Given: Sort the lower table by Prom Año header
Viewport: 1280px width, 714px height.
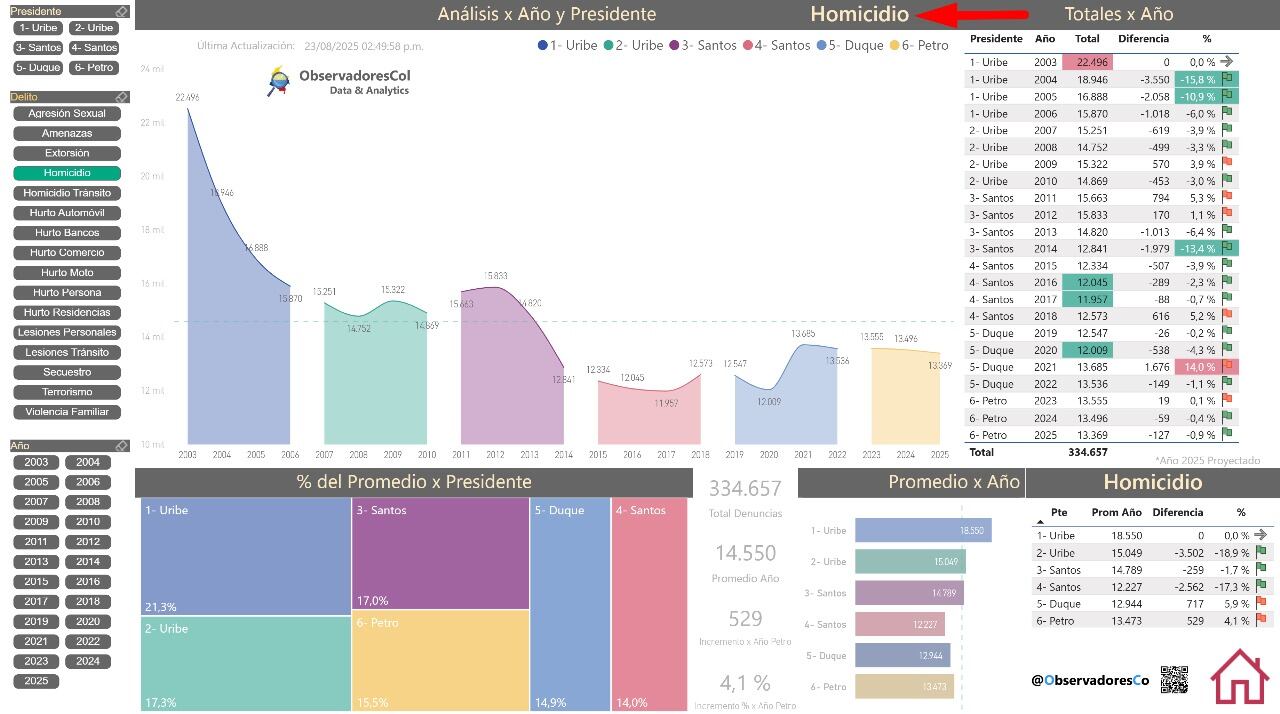Looking at the screenshot, I should (1117, 512).
